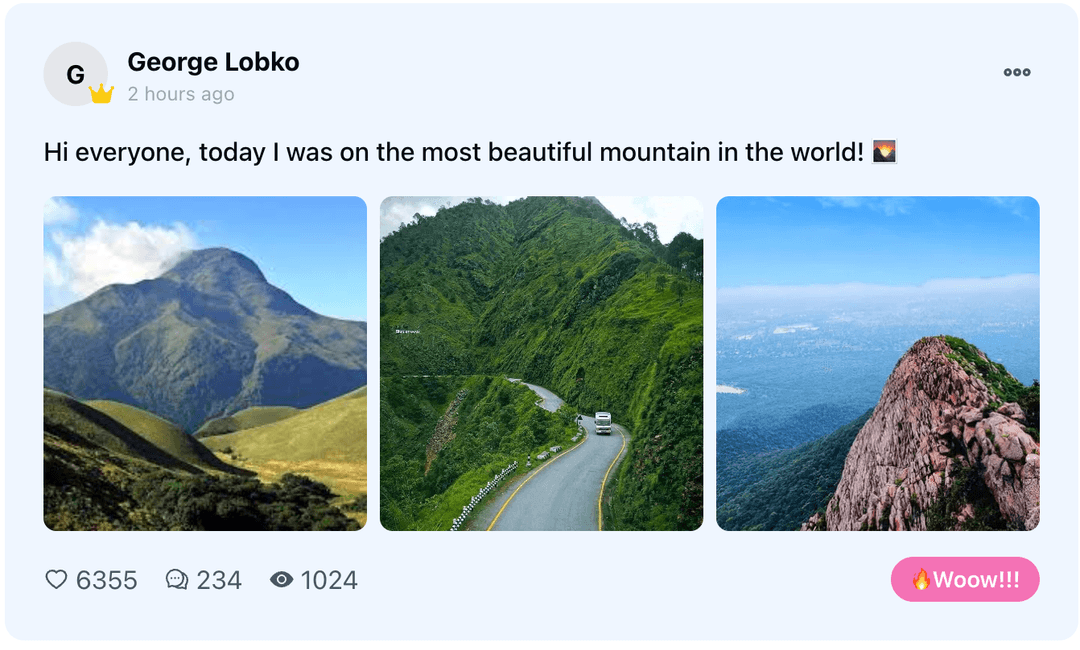Open comments via the speech bubble icon
The height and width of the screenshot is (650, 1080).
click(x=177, y=579)
